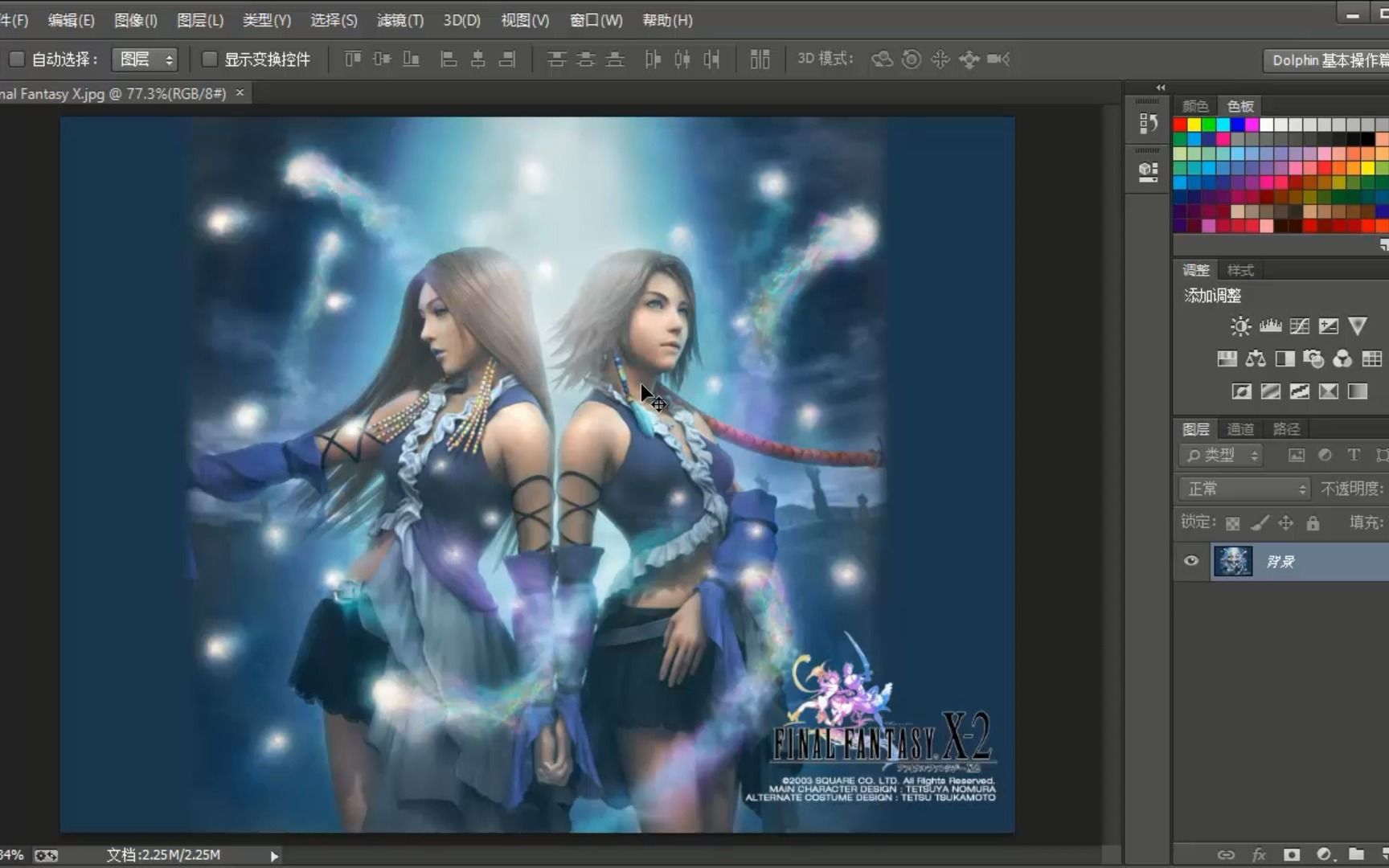Add Selective Color adjustment
This screenshot has width=1389, height=868.
click(x=1328, y=391)
